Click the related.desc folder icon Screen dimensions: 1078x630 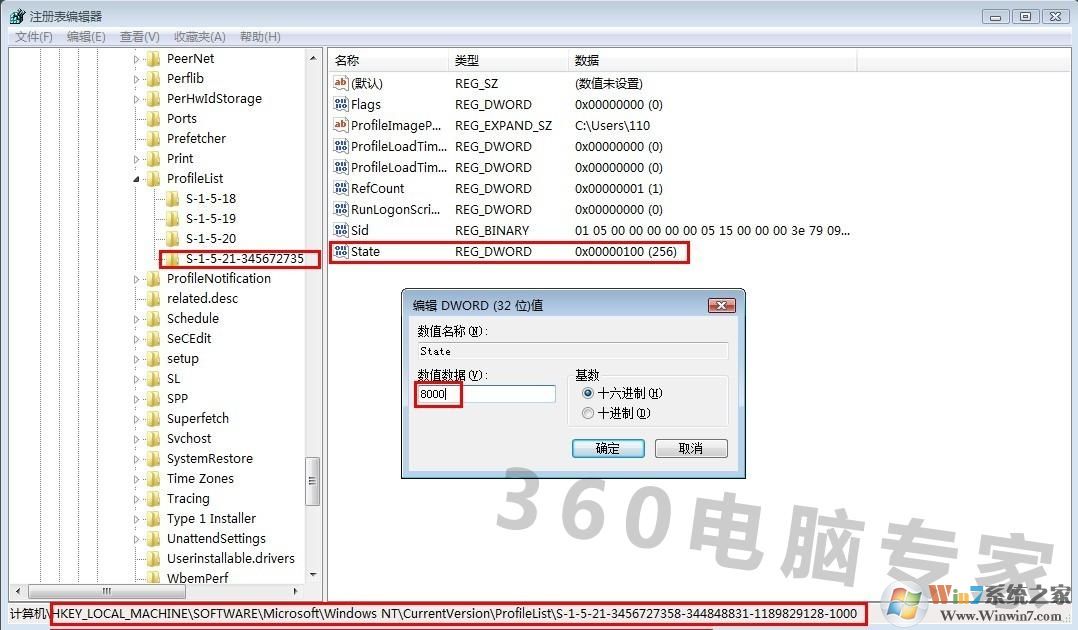click(153, 298)
